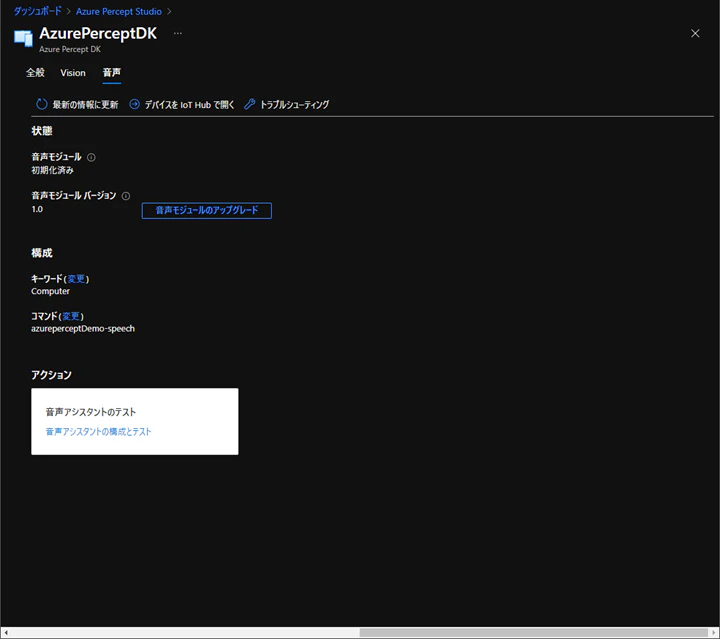Click the version value 1.0
The width and height of the screenshot is (720, 639).
click(x=37, y=209)
